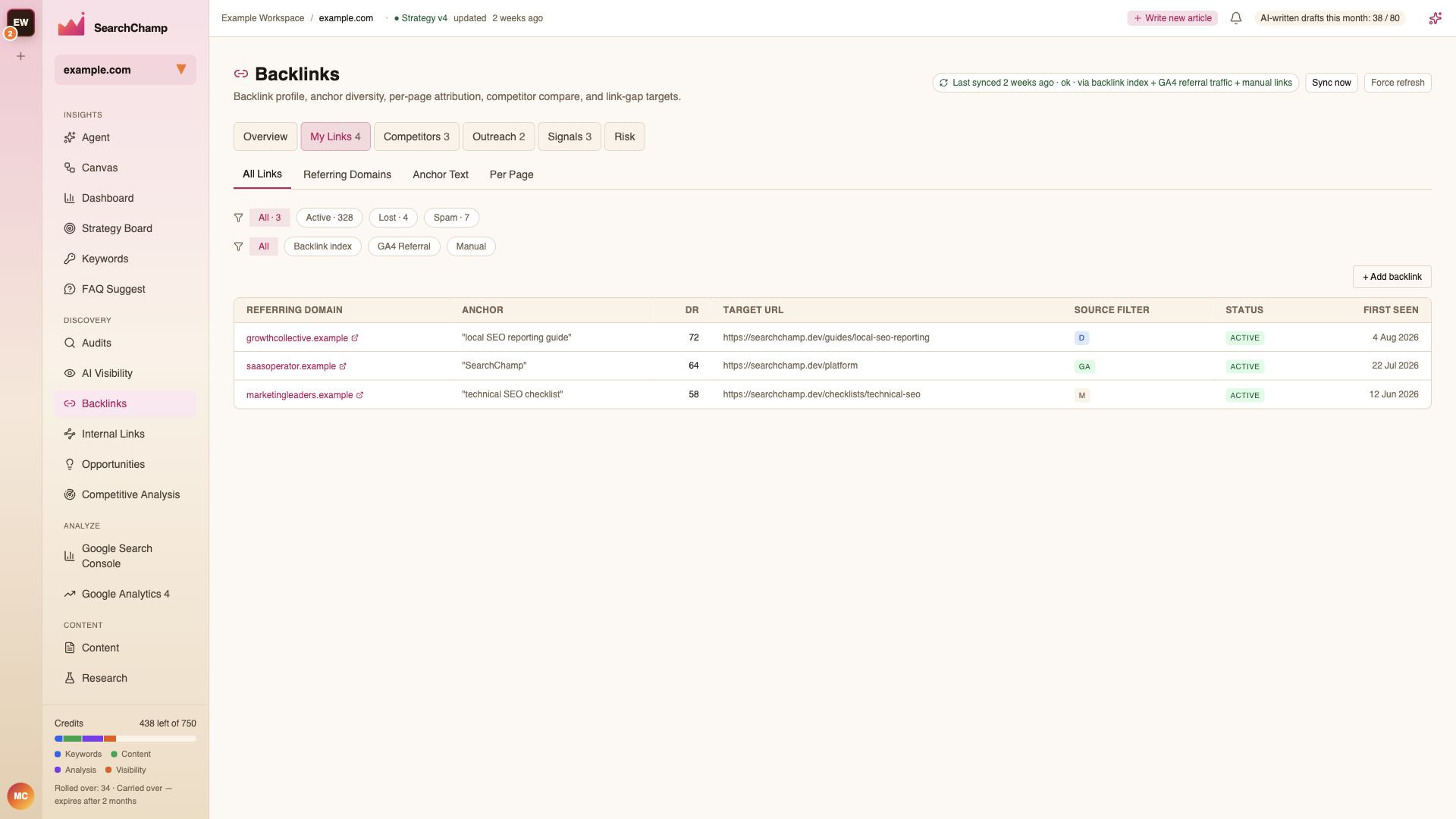This screenshot has height=819, width=1456.
Task: Filter by Lost · 4 links
Action: [394, 218]
